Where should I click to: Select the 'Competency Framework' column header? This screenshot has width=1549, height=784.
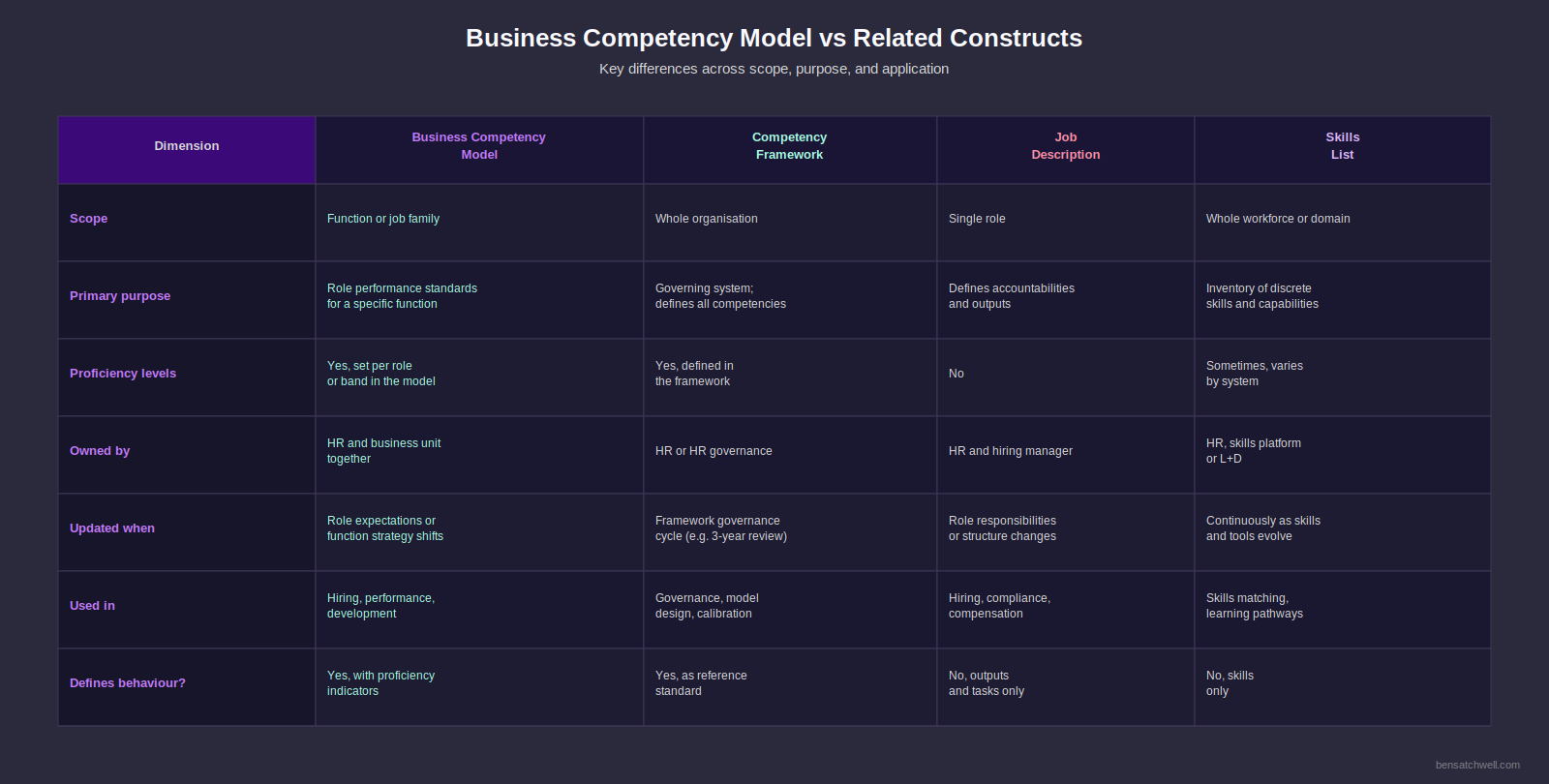coord(790,150)
